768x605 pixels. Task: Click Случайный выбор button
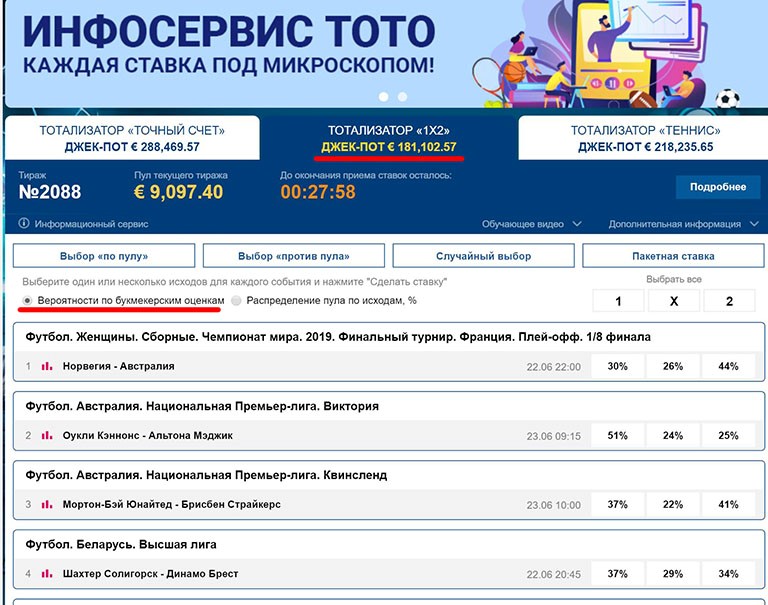point(483,256)
